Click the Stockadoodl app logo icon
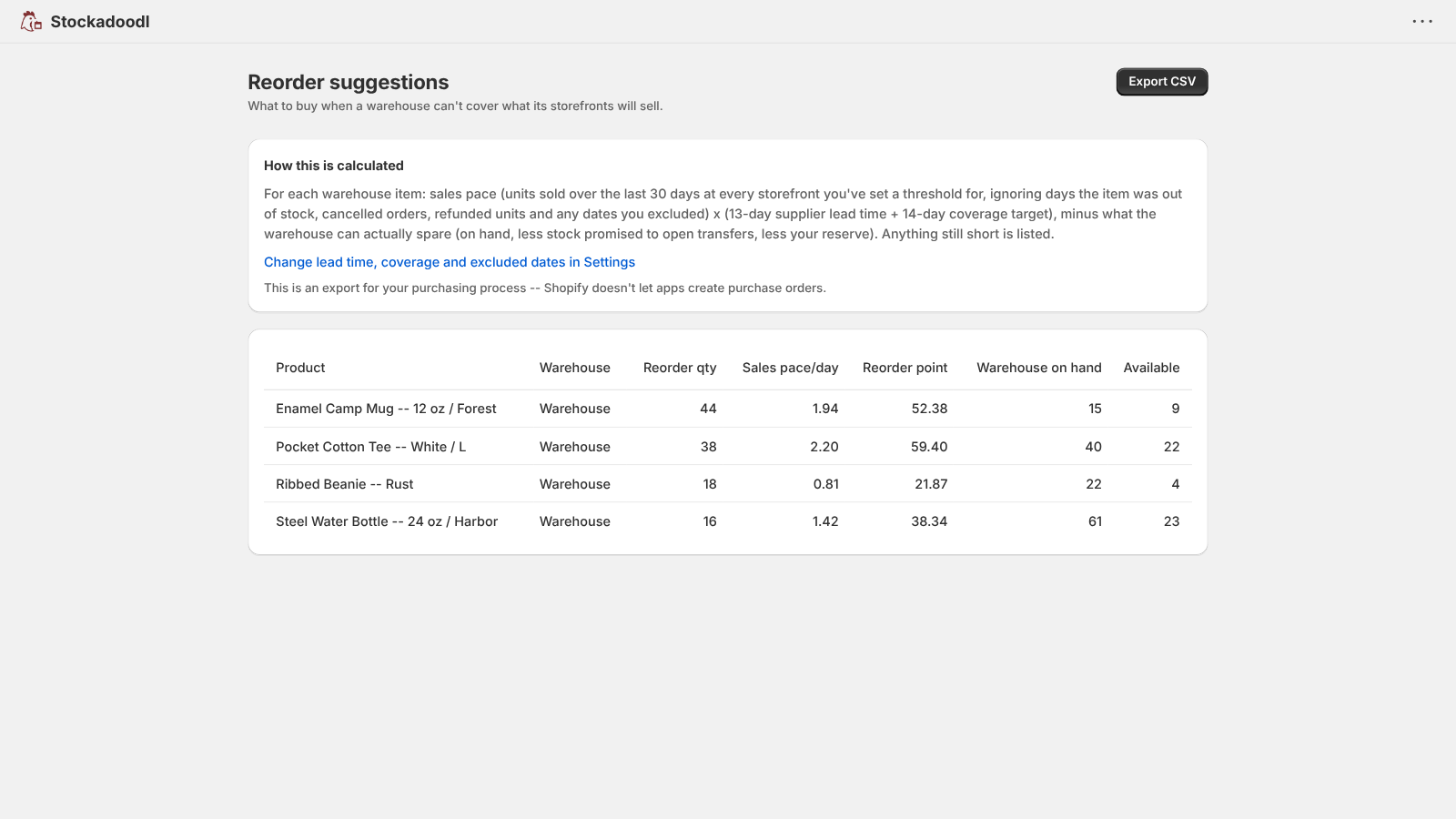 (x=31, y=22)
